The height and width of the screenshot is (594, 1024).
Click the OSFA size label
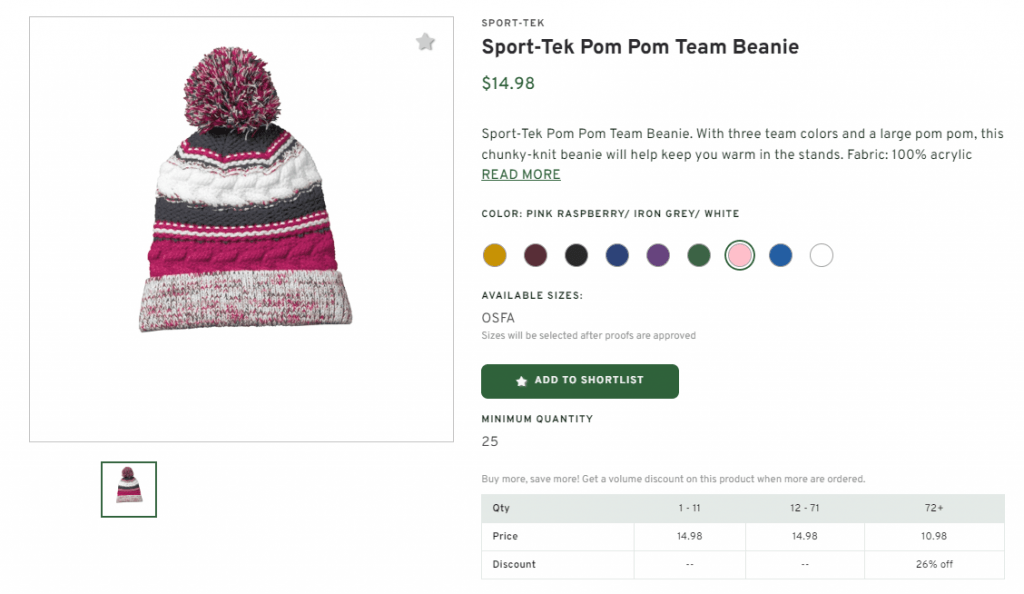click(495, 317)
